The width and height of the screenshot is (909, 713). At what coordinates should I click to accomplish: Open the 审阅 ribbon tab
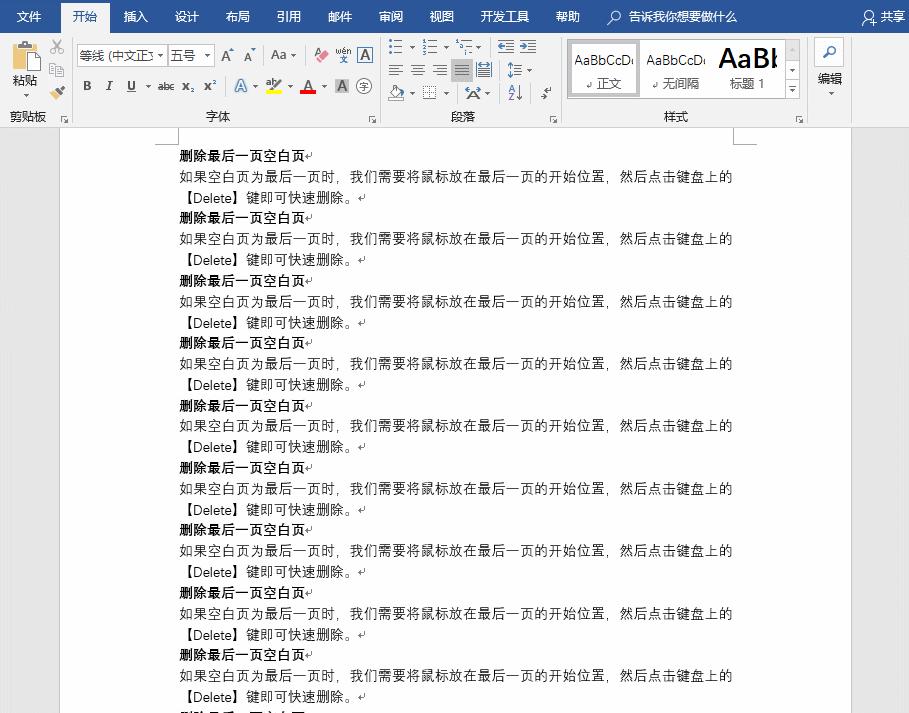pyautogui.click(x=390, y=16)
